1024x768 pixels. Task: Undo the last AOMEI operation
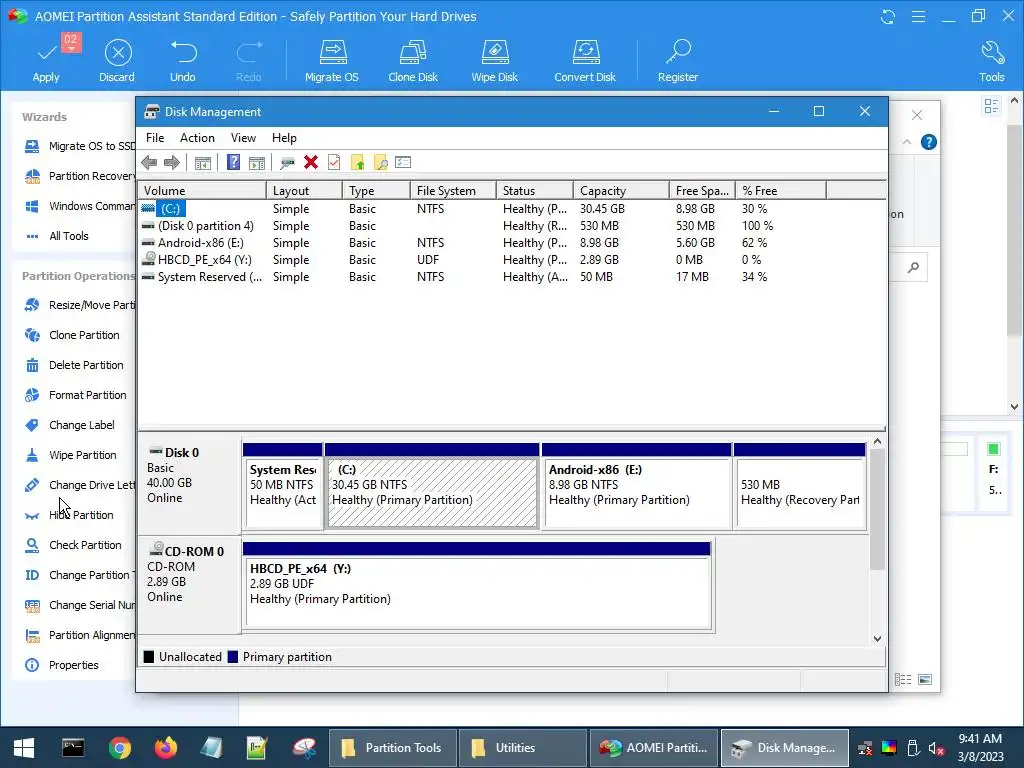click(x=183, y=61)
